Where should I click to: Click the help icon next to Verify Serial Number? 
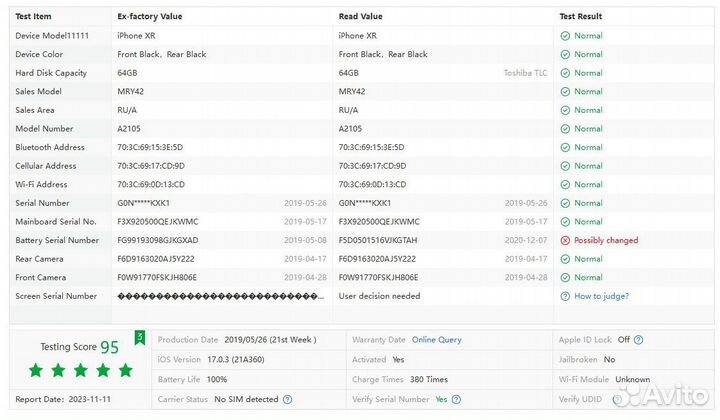pos(456,399)
